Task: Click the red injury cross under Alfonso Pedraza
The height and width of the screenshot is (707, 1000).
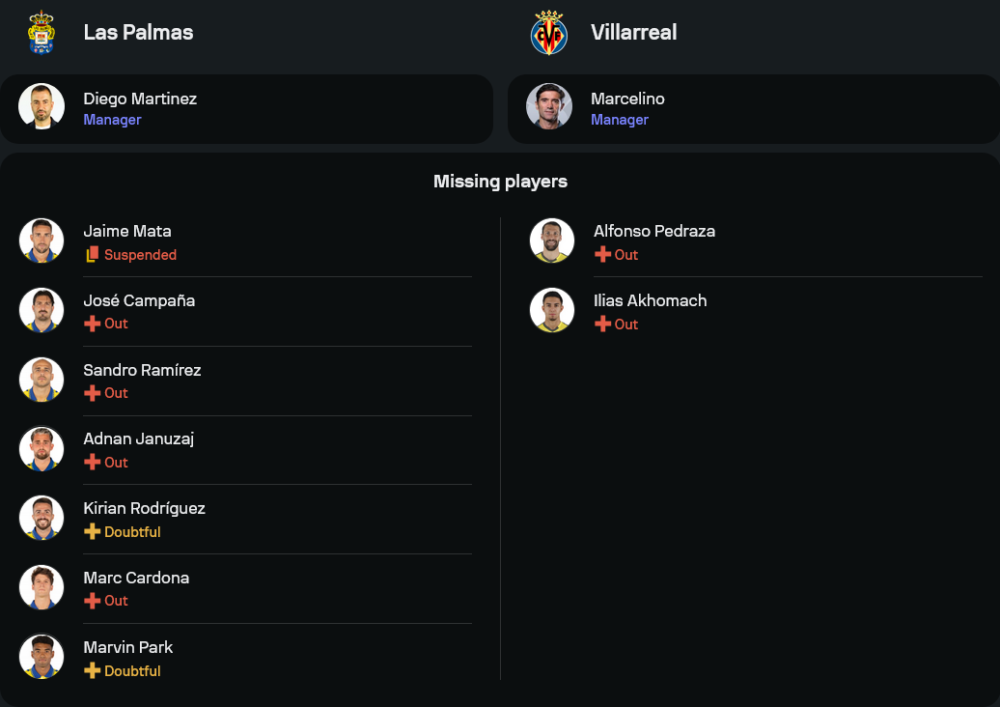Action: coord(603,255)
